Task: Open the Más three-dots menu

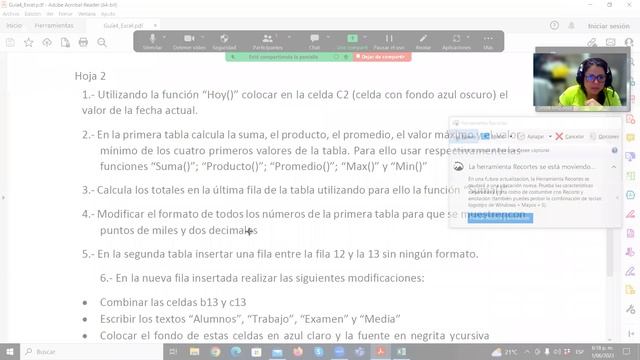Action: click(x=488, y=41)
